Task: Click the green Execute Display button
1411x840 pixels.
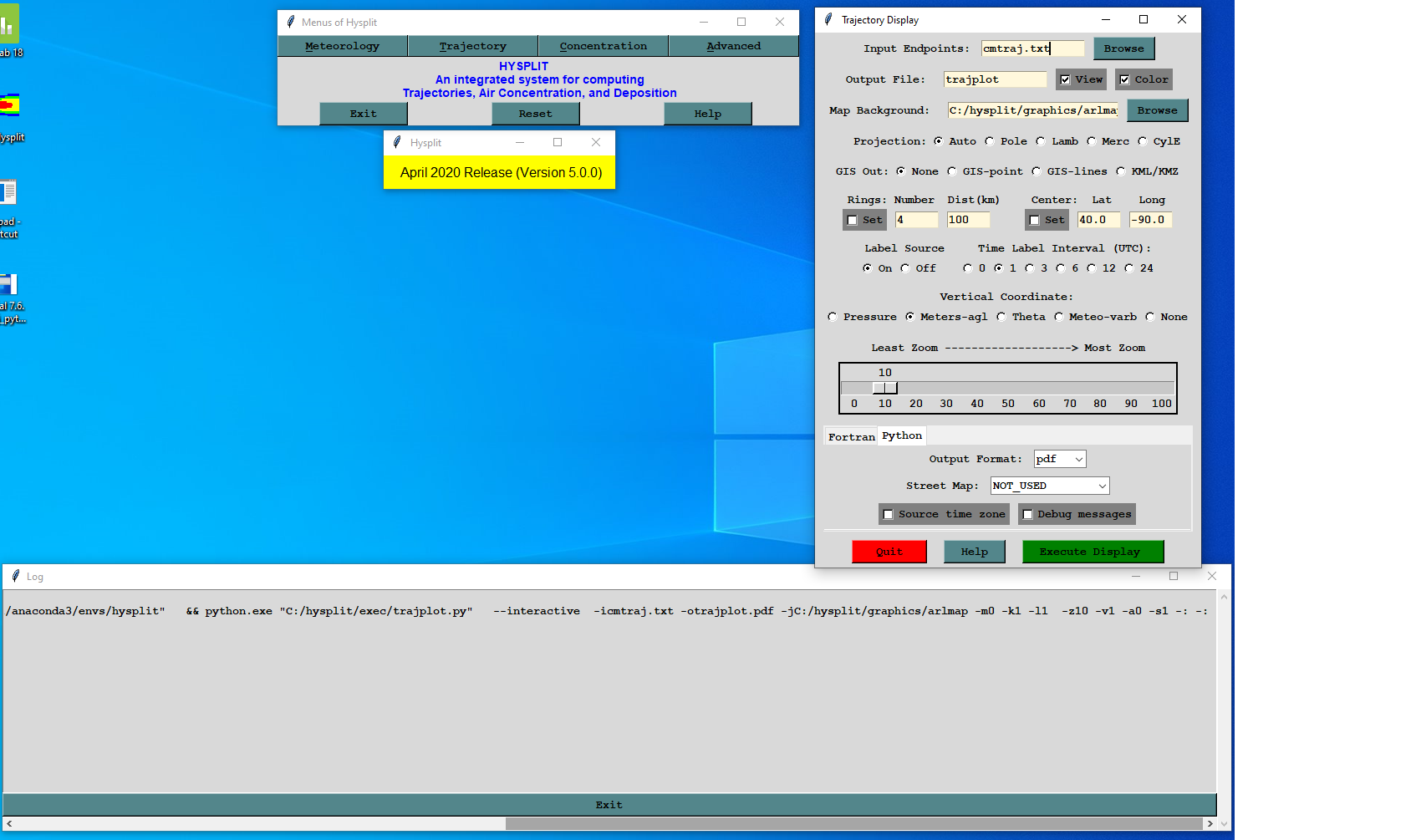Action: pyautogui.click(x=1093, y=552)
